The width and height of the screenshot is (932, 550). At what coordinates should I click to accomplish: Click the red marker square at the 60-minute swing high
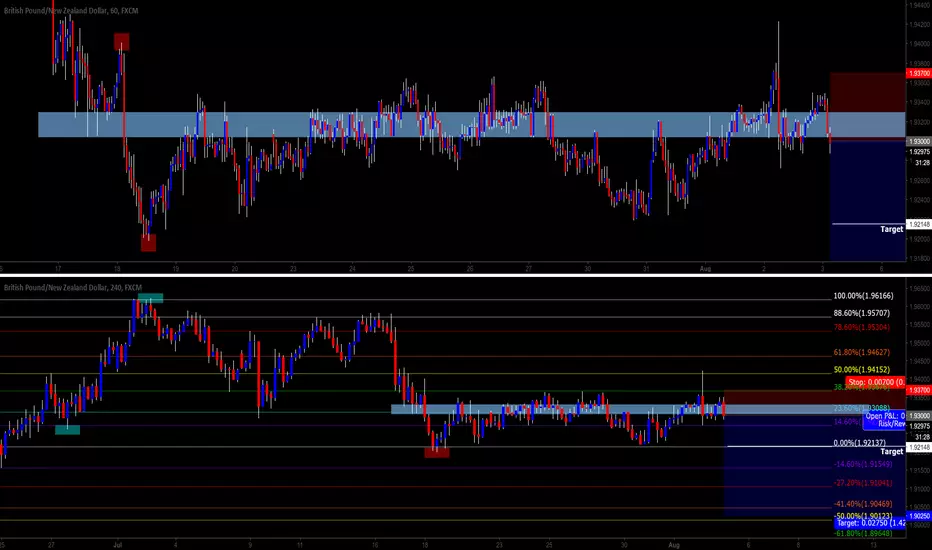point(121,42)
